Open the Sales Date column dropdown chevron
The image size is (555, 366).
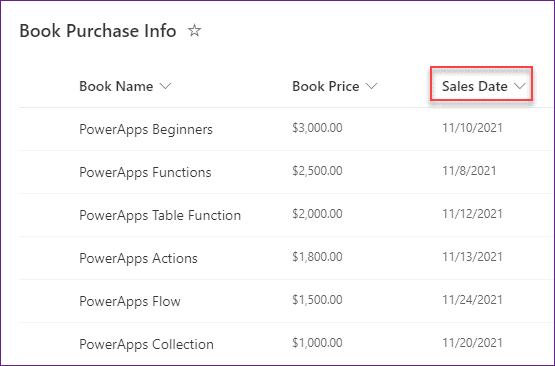pos(520,86)
